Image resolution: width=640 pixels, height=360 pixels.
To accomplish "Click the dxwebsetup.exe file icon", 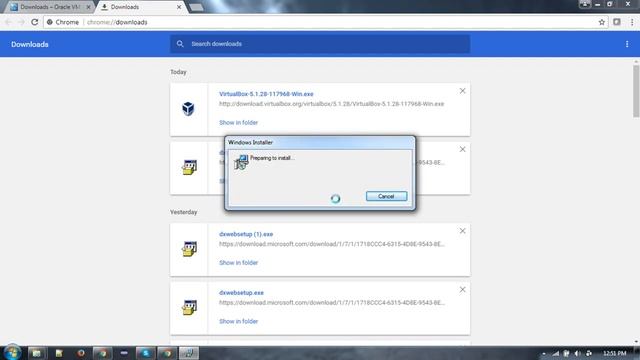I will (x=189, y=307).
